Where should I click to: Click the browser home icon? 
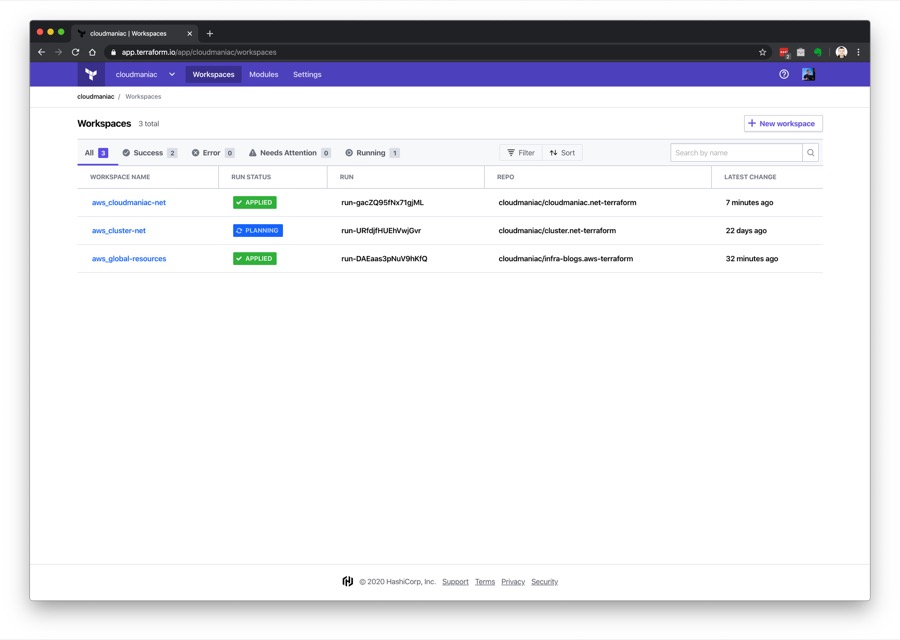(x=92, y=52)
